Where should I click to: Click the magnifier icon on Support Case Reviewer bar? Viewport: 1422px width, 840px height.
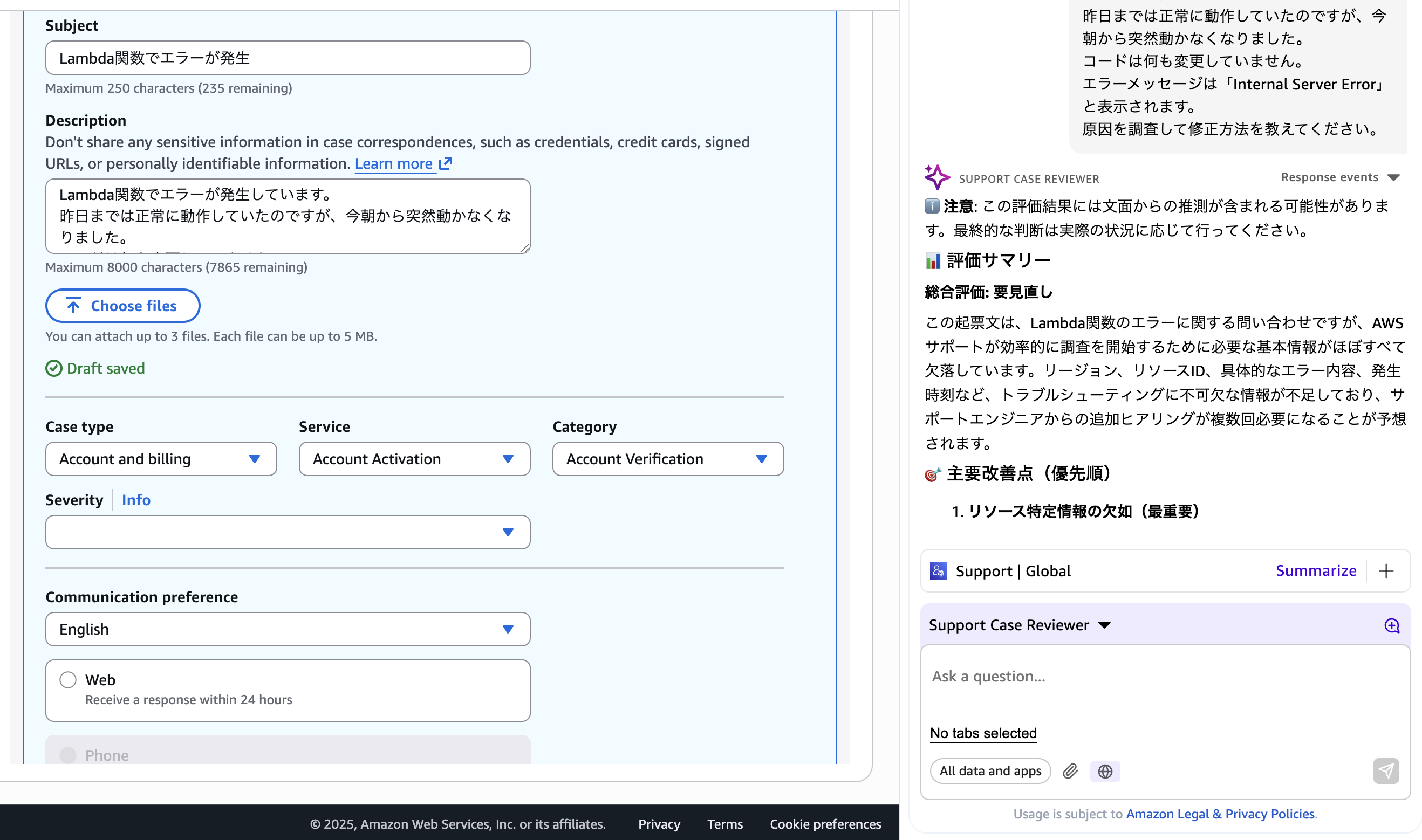click(x=1392, y=625)
